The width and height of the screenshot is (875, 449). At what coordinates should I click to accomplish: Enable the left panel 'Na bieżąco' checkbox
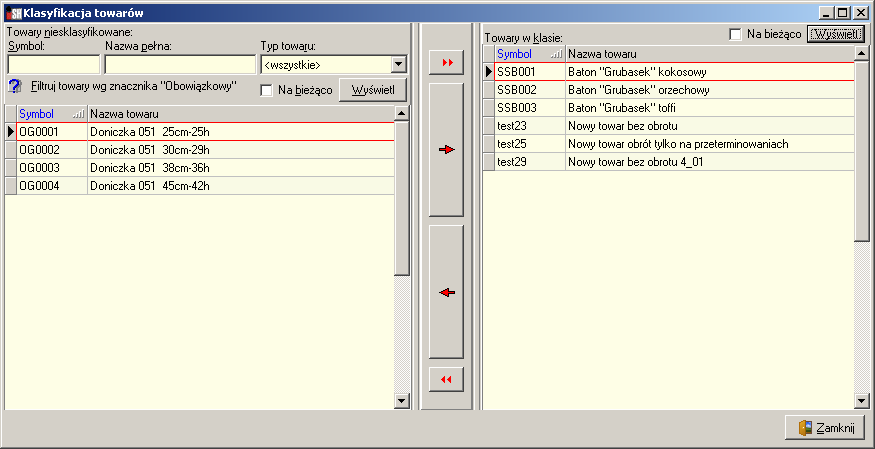coord(267,90)
